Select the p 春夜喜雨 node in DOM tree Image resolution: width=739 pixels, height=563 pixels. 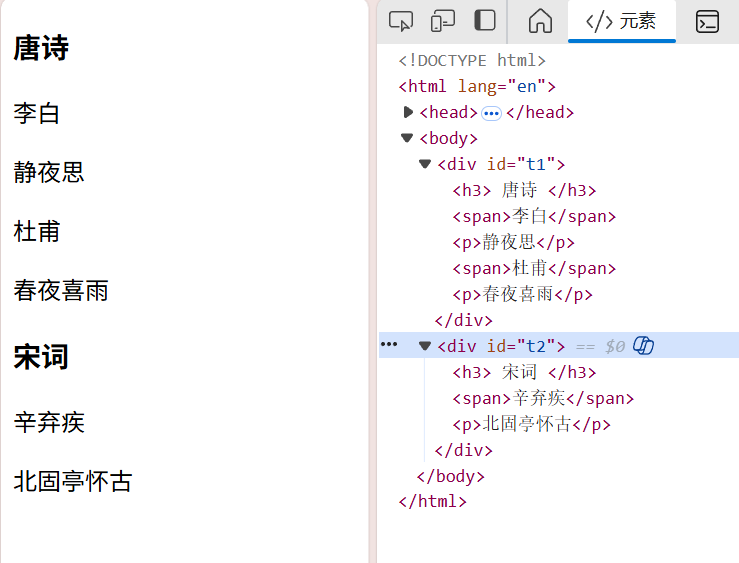(x=522, y=294)
